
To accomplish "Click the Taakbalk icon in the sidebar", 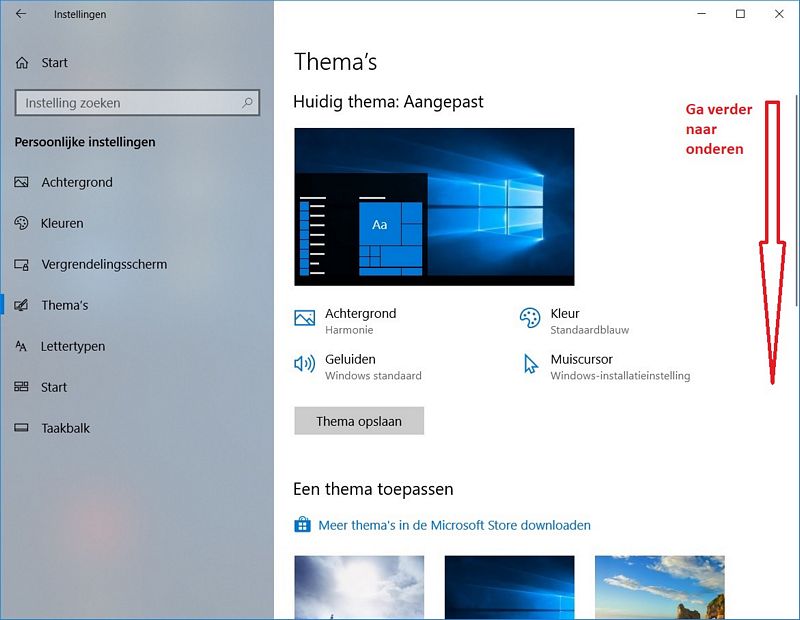I will click(x=21, y=428).
